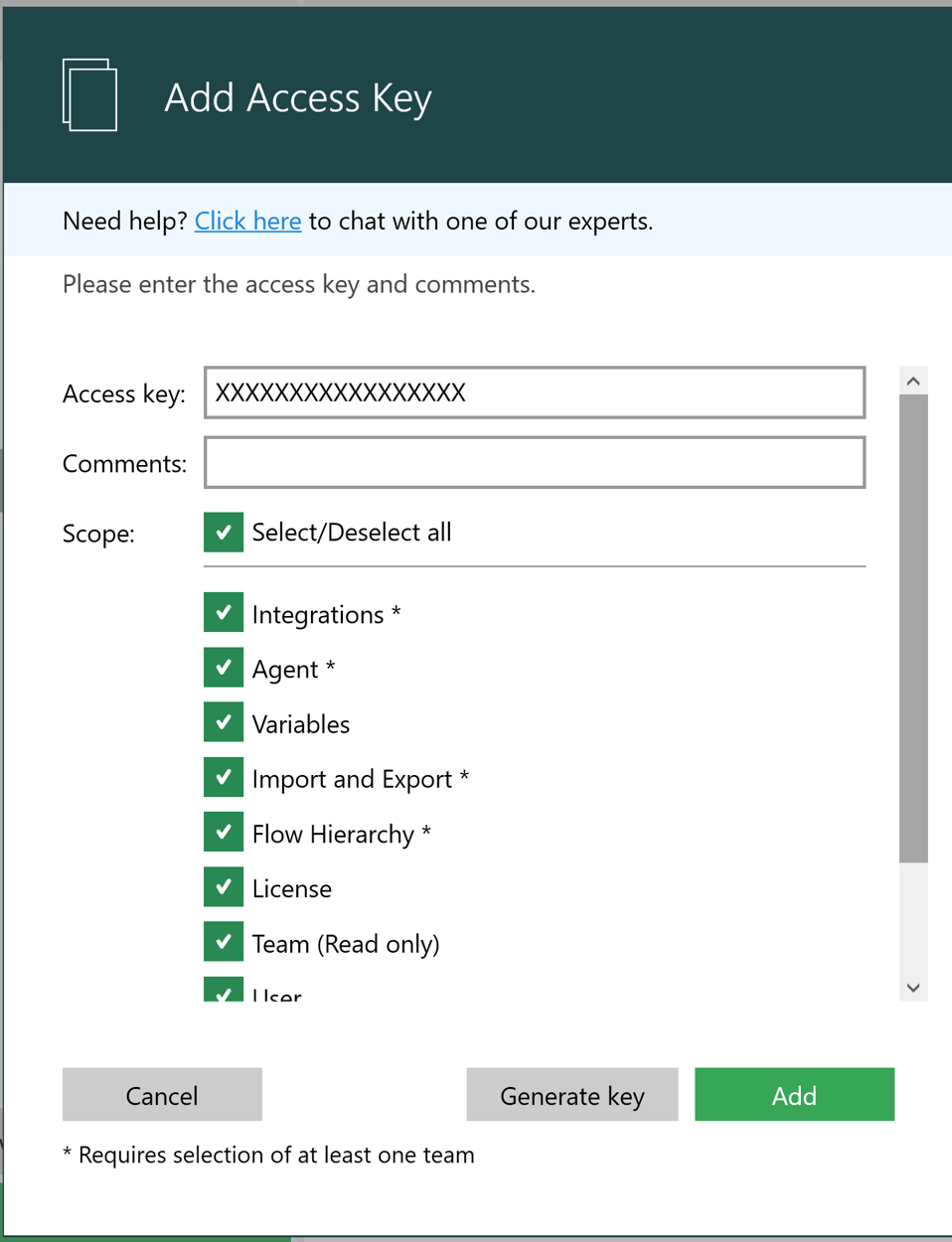This screenshot has width=952, height=1242.
Task: Toggle the Select/Deselect all checkbox
Action: 224,533
